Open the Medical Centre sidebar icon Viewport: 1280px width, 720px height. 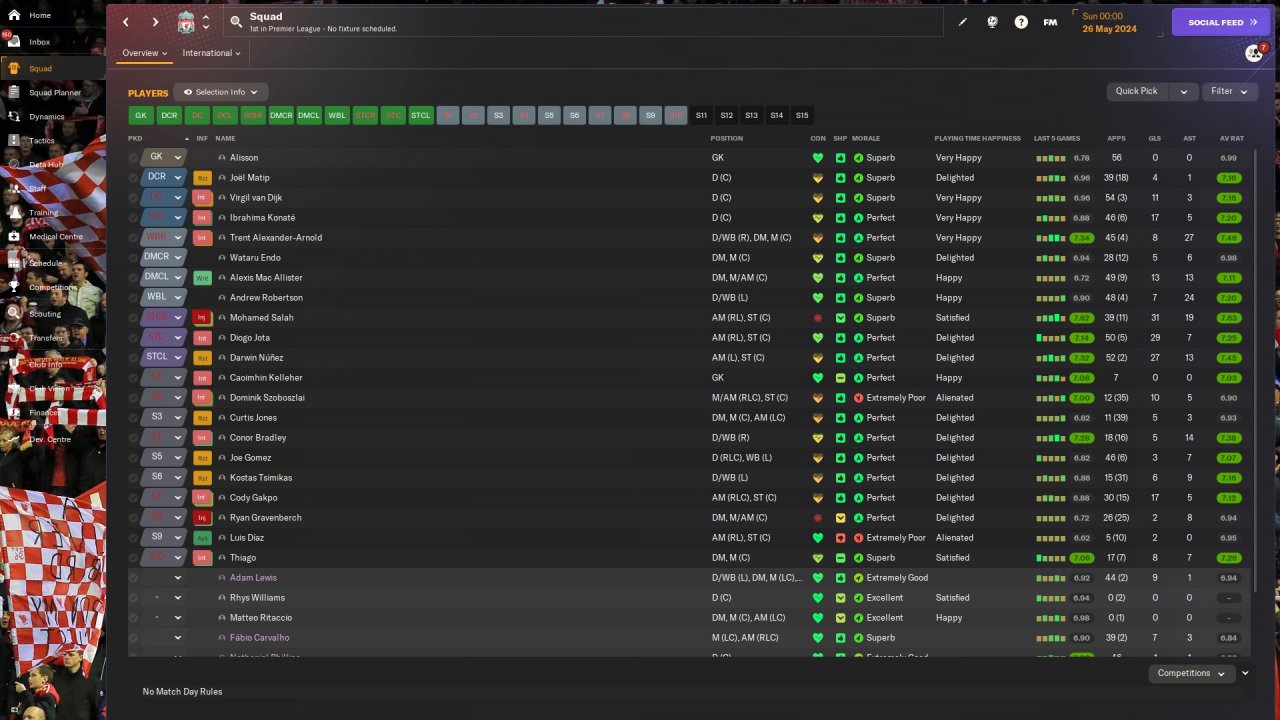click(x=13, y=237)
